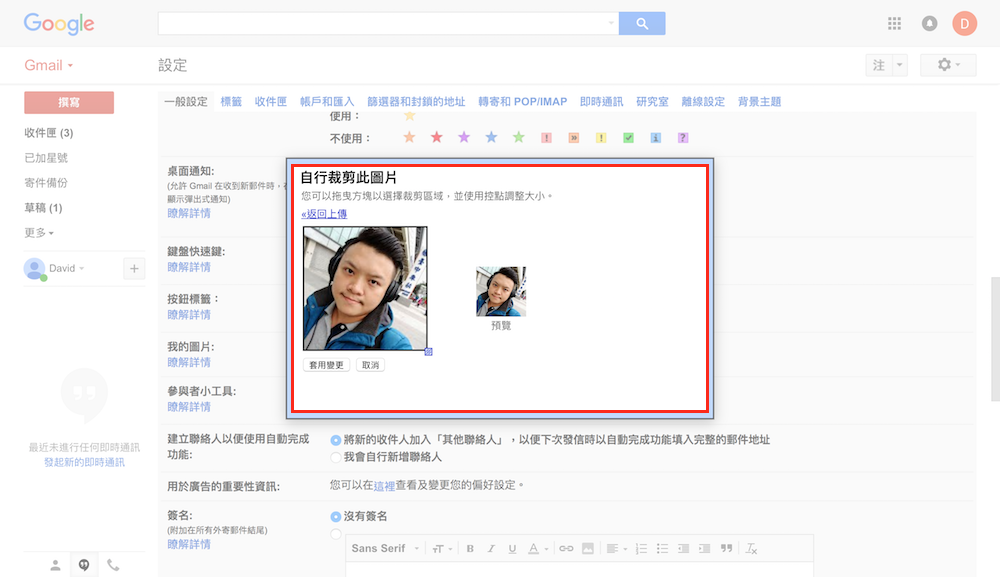Click the Hangouts conversations icon at bottom
Viewport: 1000px width, 577px height.
click(84, 565)
